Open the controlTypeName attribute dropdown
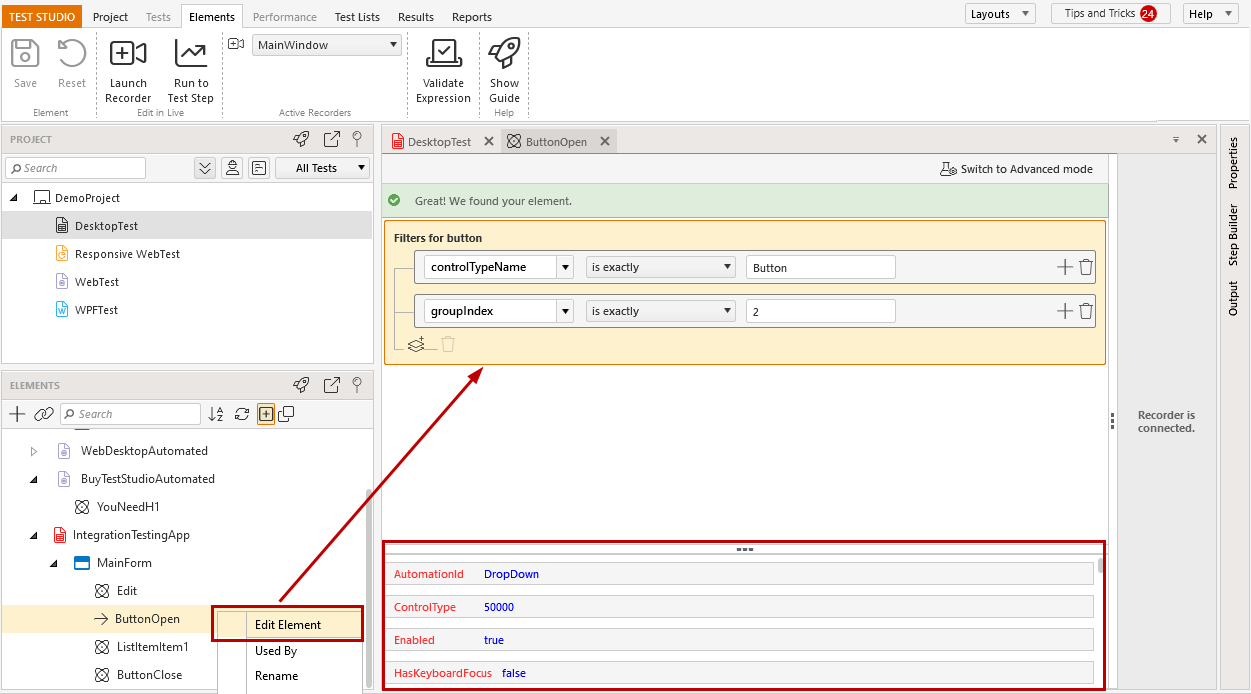 (566, 267)
